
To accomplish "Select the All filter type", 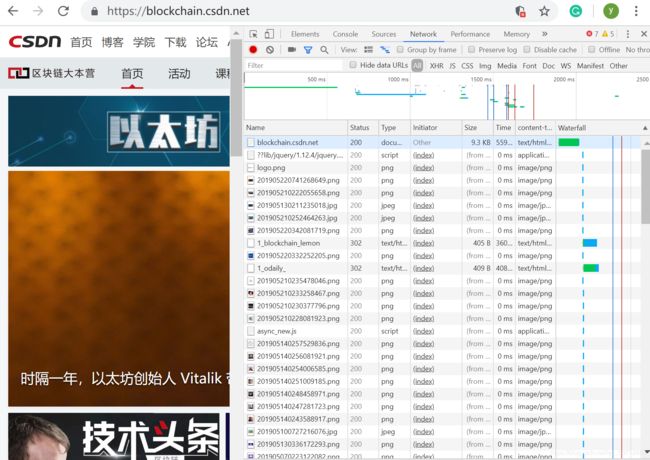I will [x=417, y=65].
